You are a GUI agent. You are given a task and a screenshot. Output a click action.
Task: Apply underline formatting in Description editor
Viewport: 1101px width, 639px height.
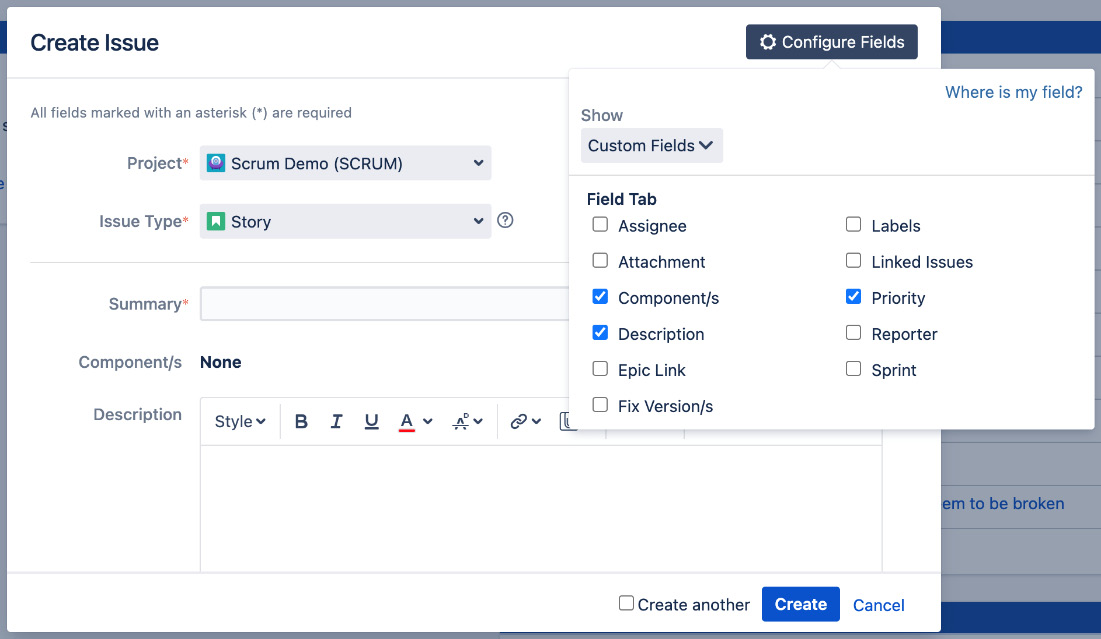(x=371, y=421)
